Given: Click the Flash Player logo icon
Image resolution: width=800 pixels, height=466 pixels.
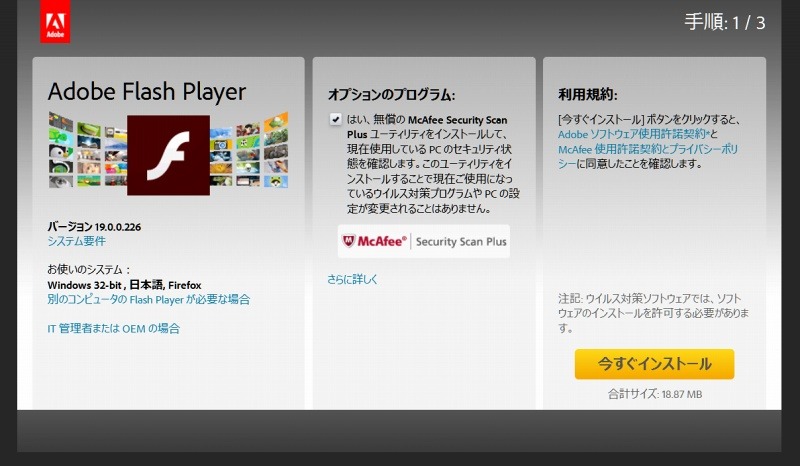Looking at the screenshot, I should click(x=168, y=155).
